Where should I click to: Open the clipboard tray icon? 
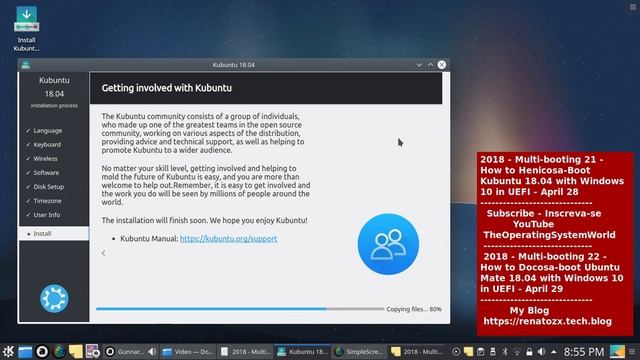pos(480,351)
